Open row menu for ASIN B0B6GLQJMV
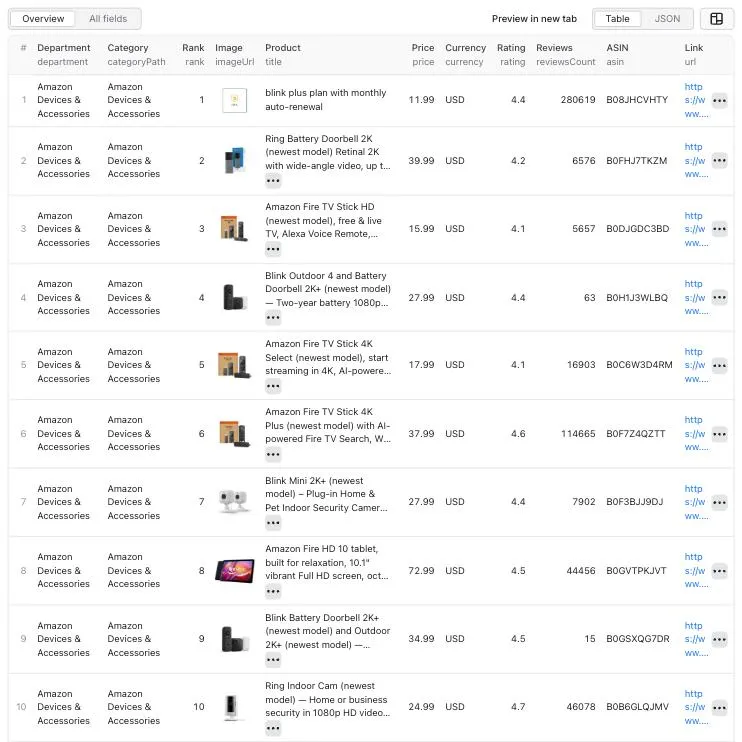The image size is (742, 742). [719, 707]
